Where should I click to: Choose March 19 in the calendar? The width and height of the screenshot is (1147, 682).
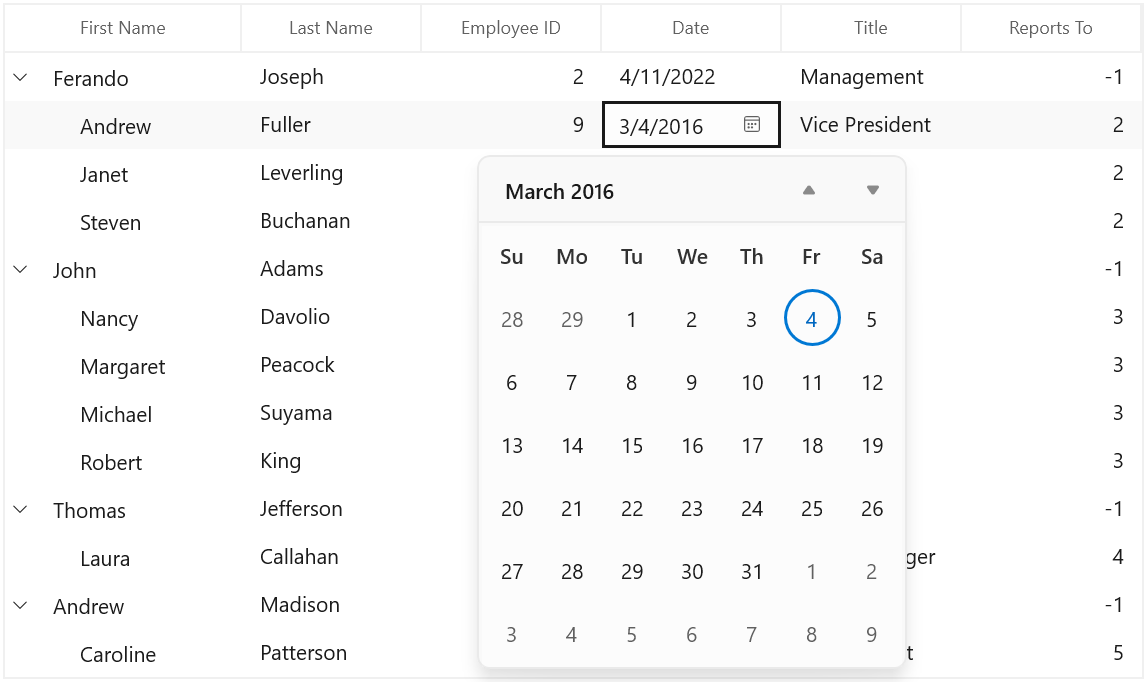click(872, 446)
